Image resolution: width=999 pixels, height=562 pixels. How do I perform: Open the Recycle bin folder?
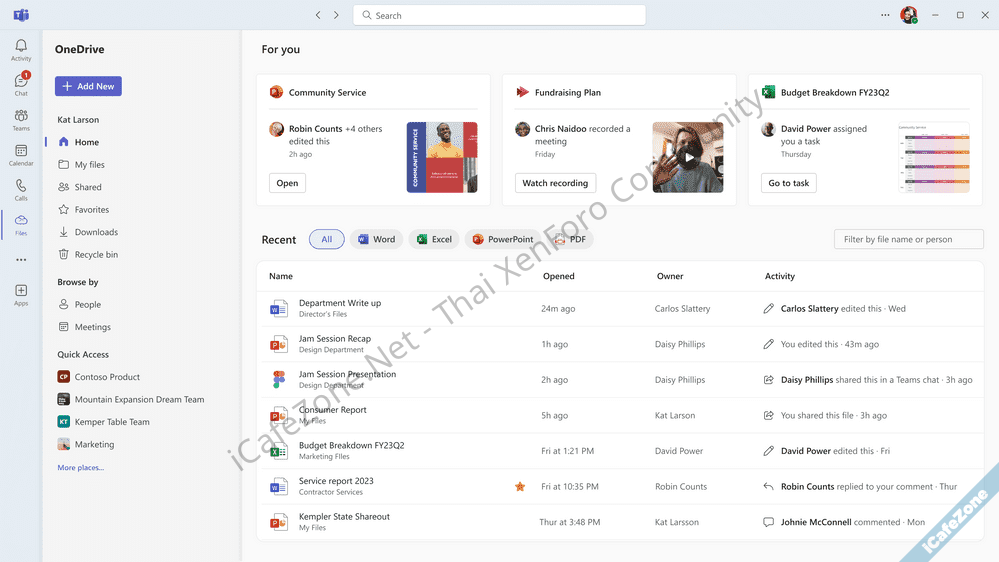pyautogui.click(x=95, y=255)
